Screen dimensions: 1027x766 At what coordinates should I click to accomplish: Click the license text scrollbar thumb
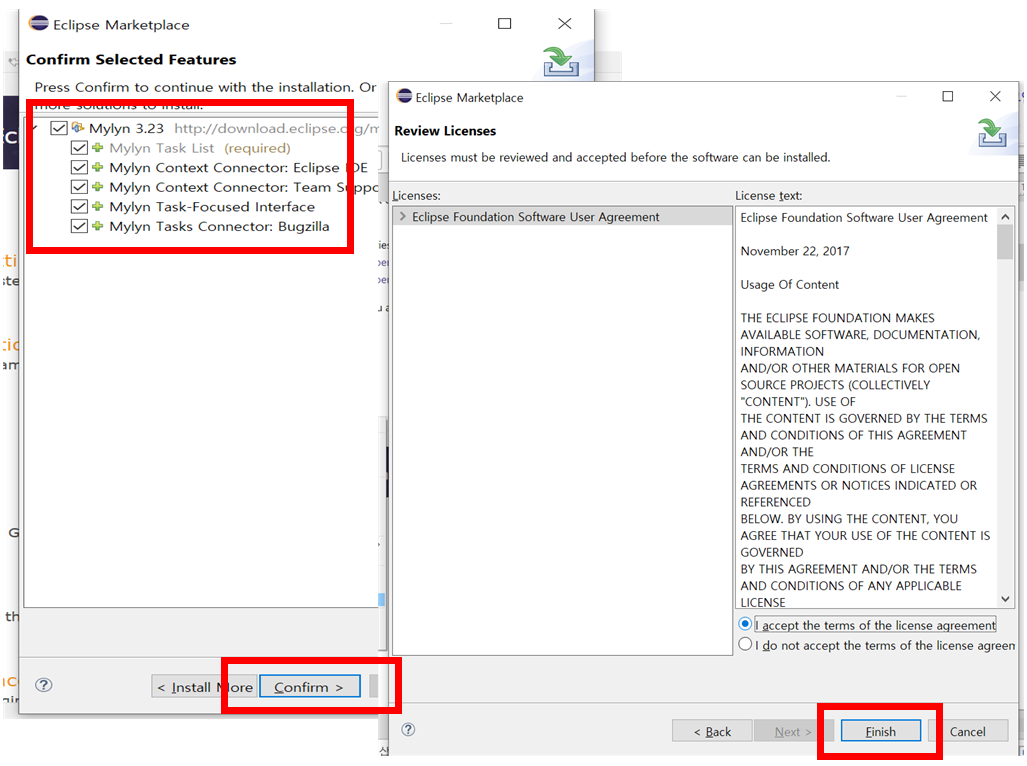(1005, 242)
